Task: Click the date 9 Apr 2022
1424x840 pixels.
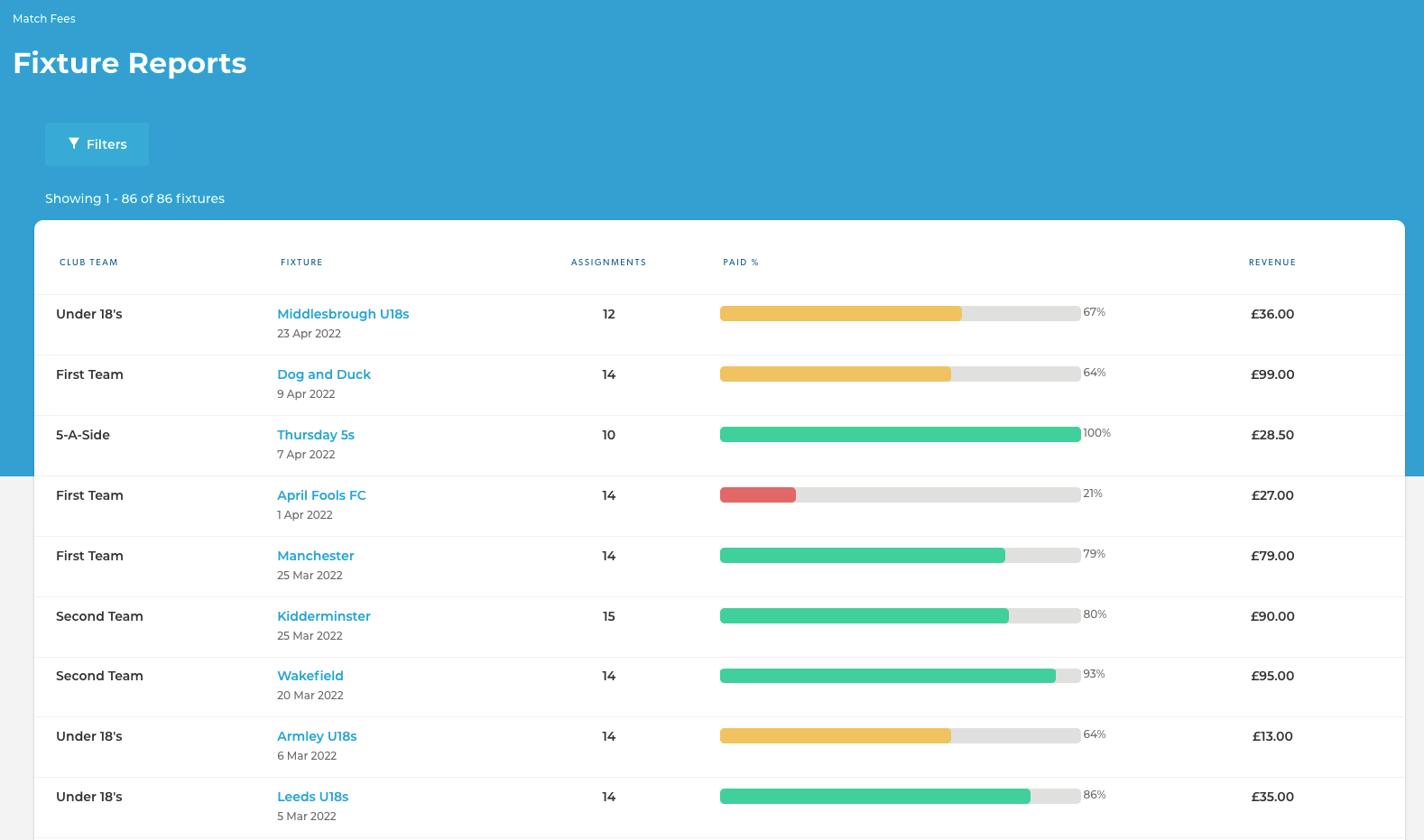Action: (306, 394)
